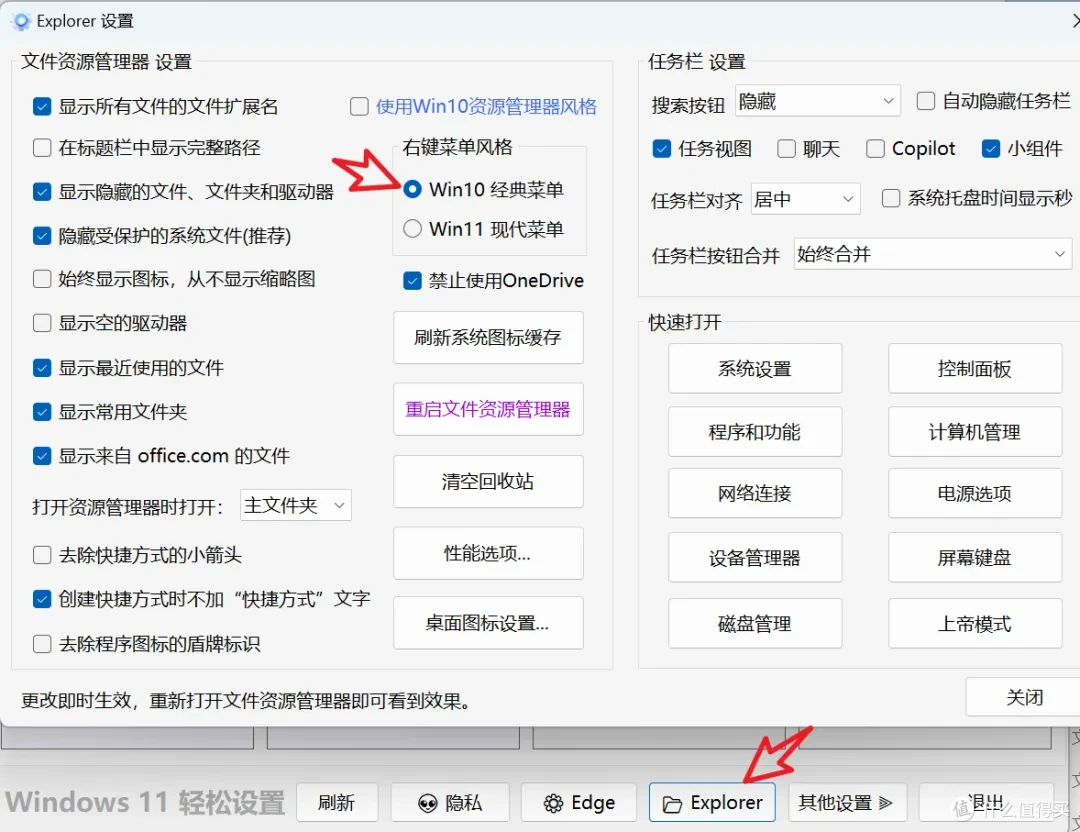Open 搜索按钮 dropdown showing 隐藏
This screenshot has height=832, width=1080.
click(x=818, y=102)
